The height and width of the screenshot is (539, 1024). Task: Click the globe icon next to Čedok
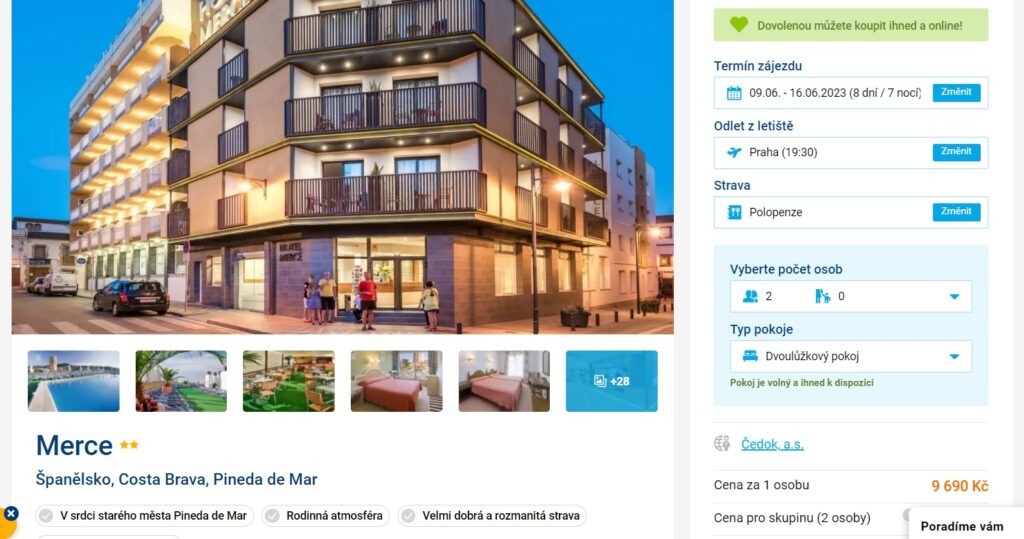coord(722,444)
